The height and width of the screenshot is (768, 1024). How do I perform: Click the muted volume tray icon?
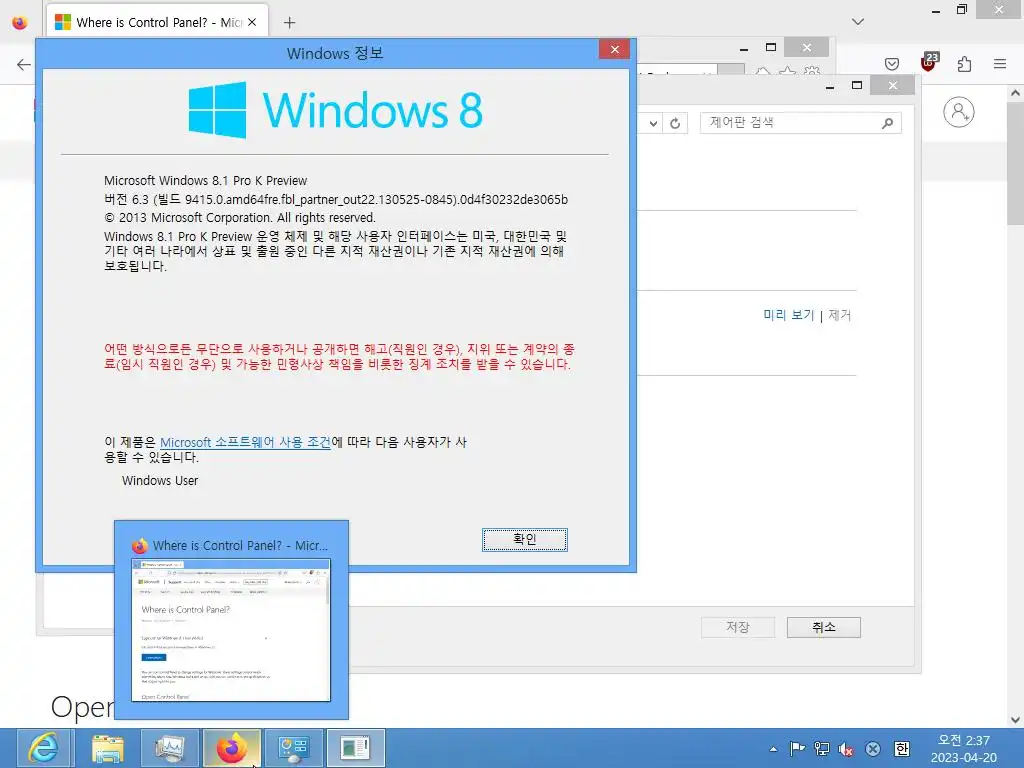point(846,749)
